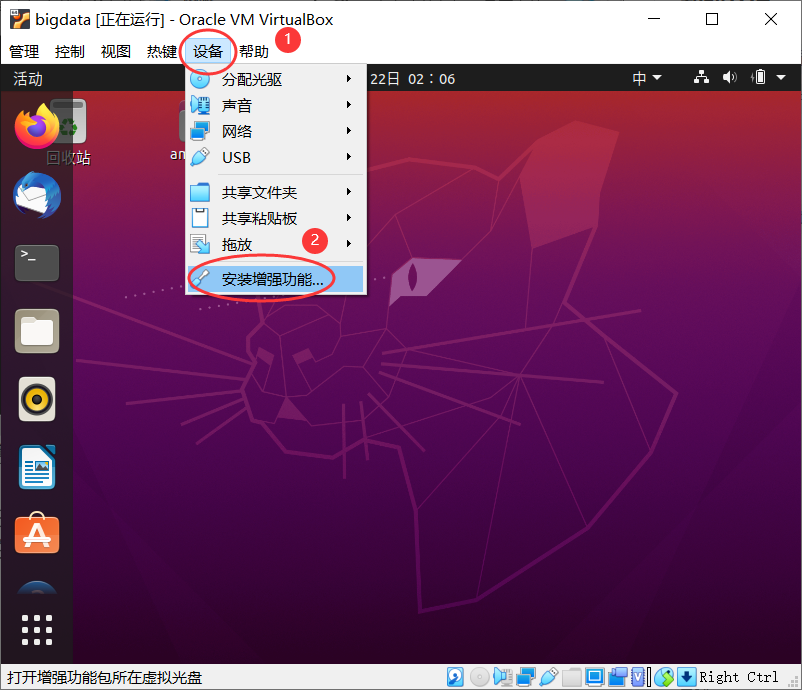Open the 帮助 menu
The image size is (802, 690).
click(254, 51)
